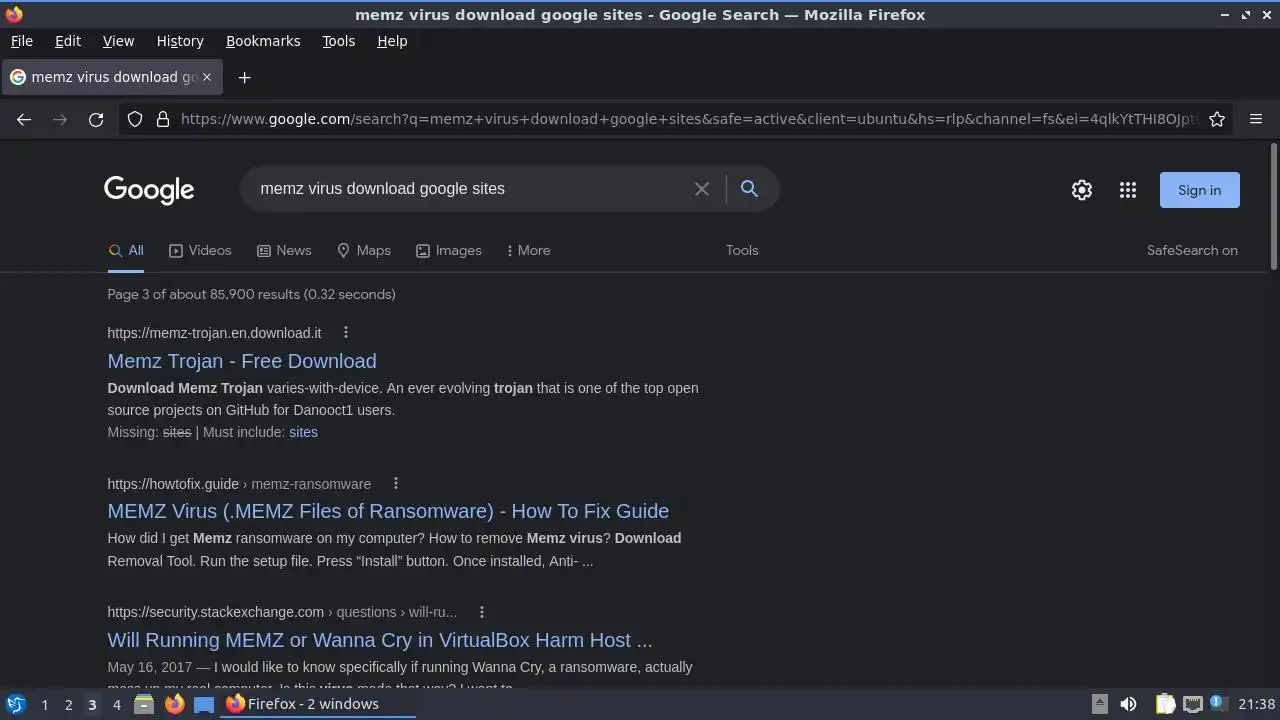Switch to the Maps results tab
This screenshot has height=720, width=1280.
tap(364, 250)
